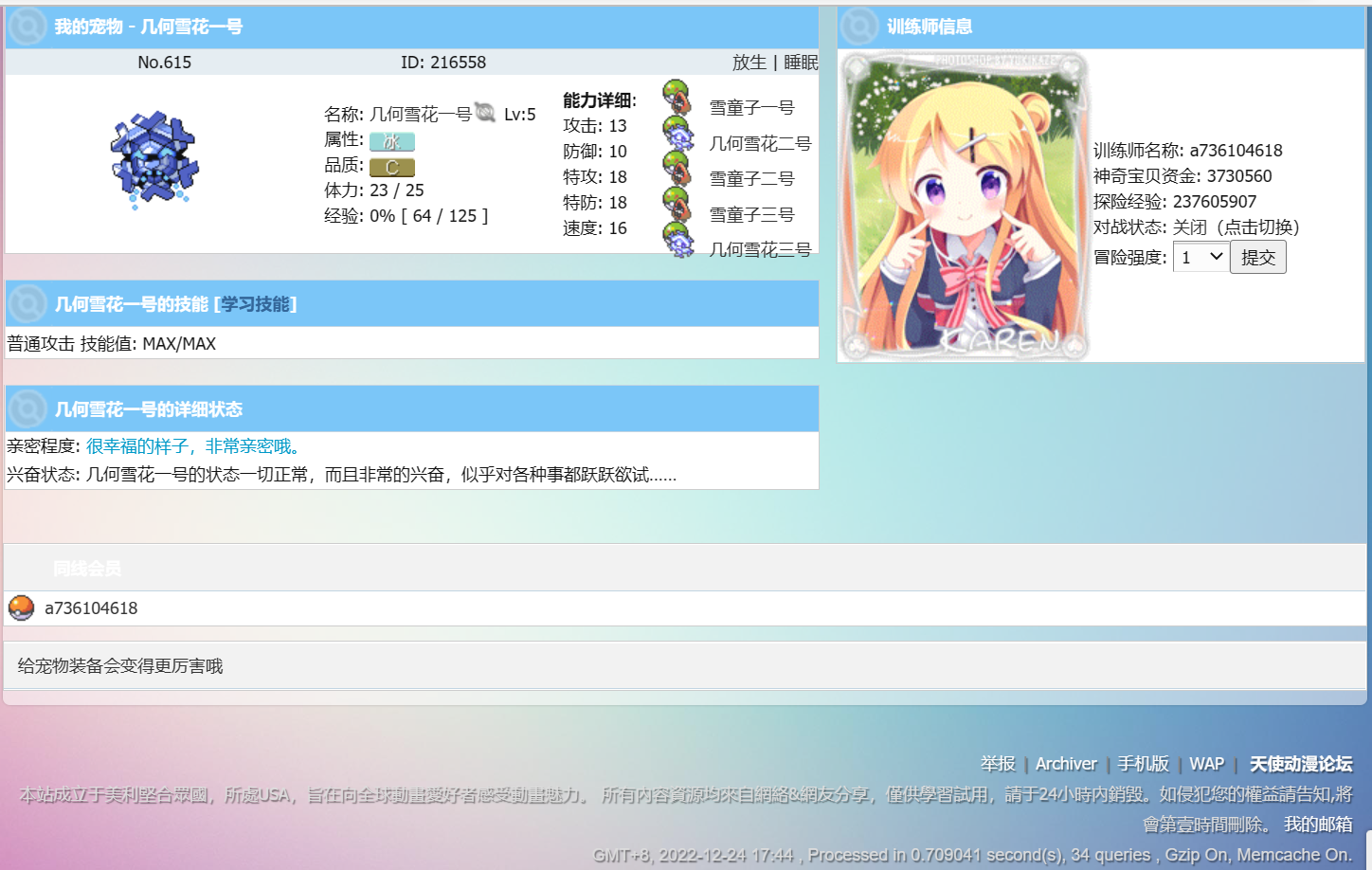
Task: Select pet 几何雪花三号 from the list
Action: click(x=760, y=249)
